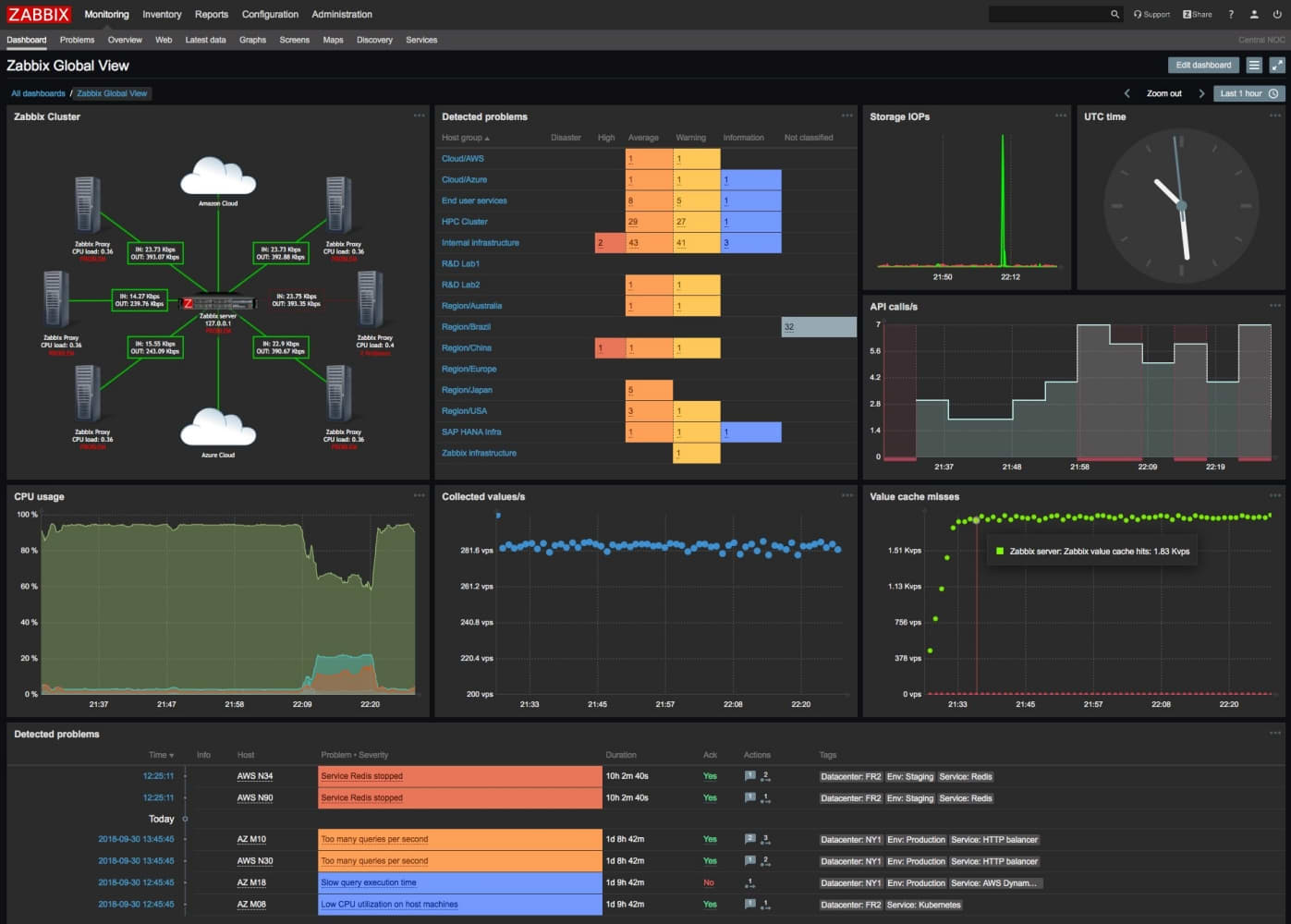
Task: Open the Share icon in the top bar
Action: pos(1195,14)
